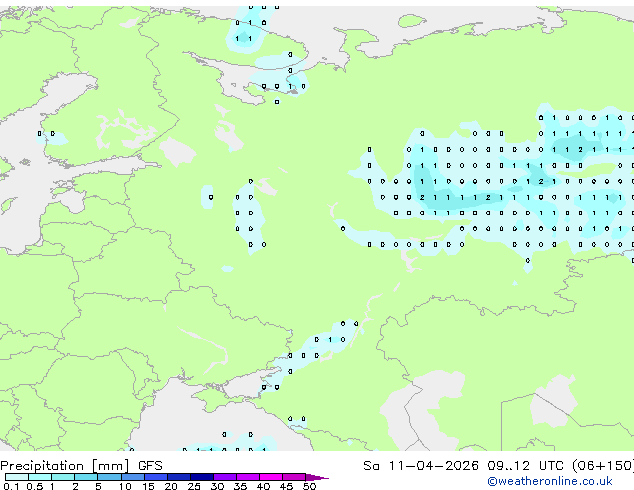Select the 20–25 mm legend swatch
The height and width of the screenshot is (490, 634).
178,477
